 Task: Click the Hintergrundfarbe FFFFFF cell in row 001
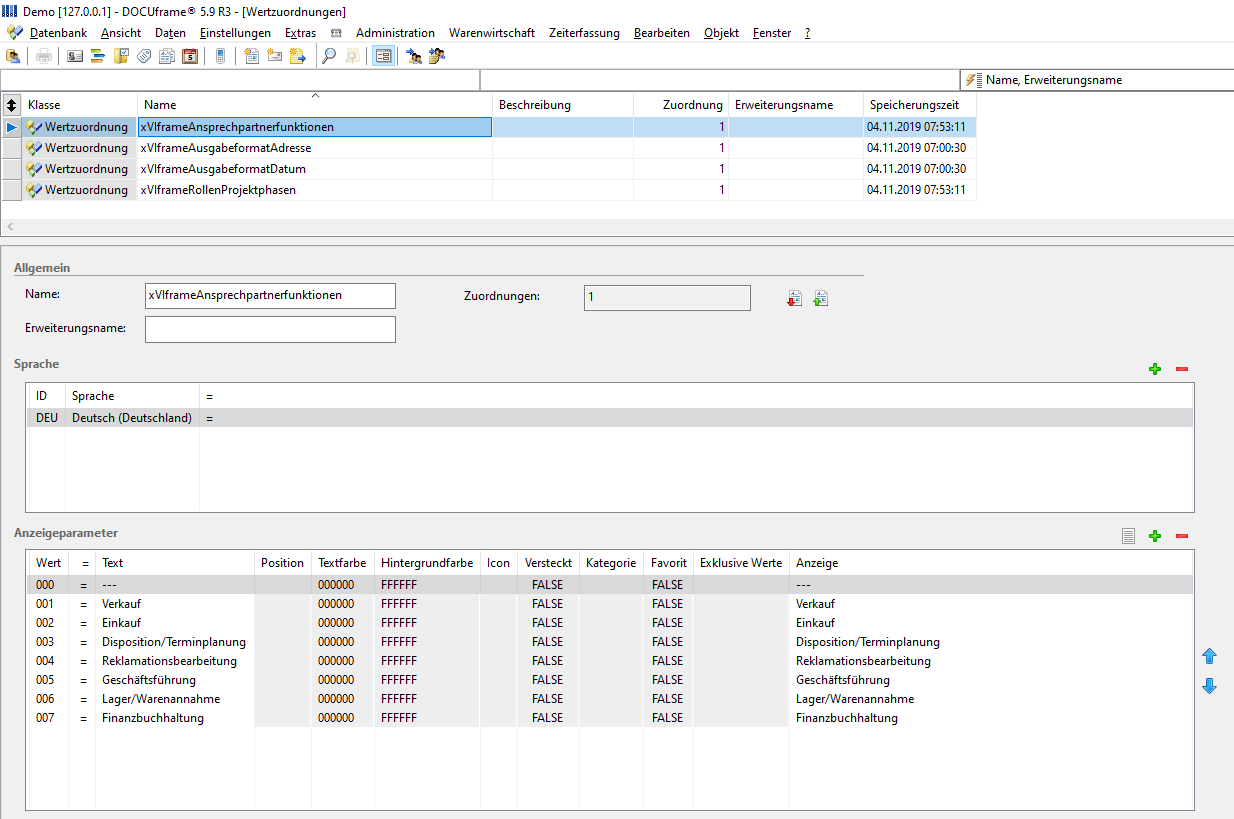click(427, 604)
